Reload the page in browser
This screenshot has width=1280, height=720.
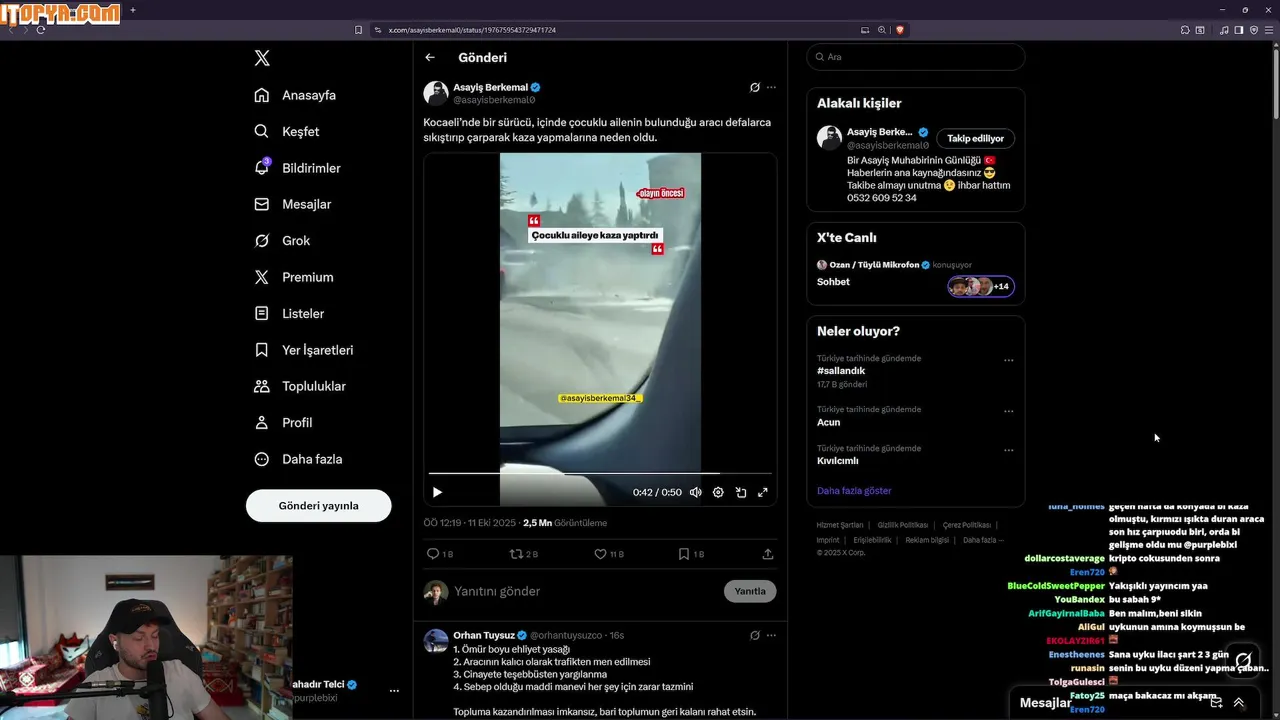click(40, 30)
